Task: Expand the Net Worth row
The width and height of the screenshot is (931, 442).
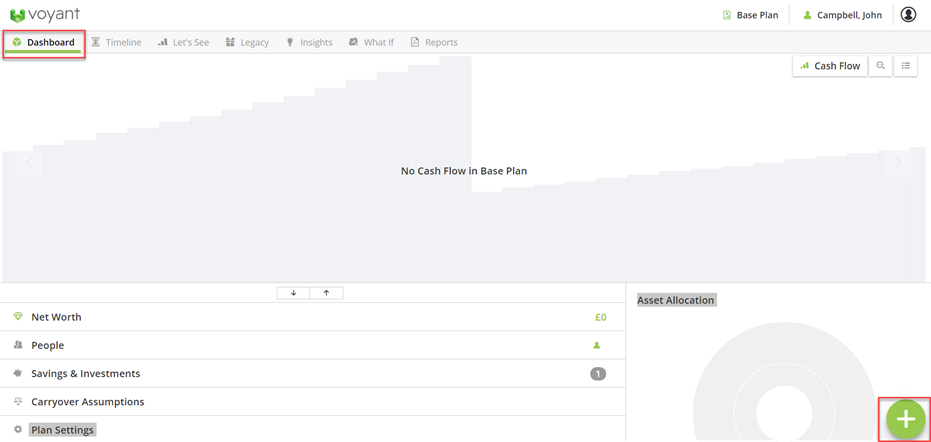Action: point(312,317)
